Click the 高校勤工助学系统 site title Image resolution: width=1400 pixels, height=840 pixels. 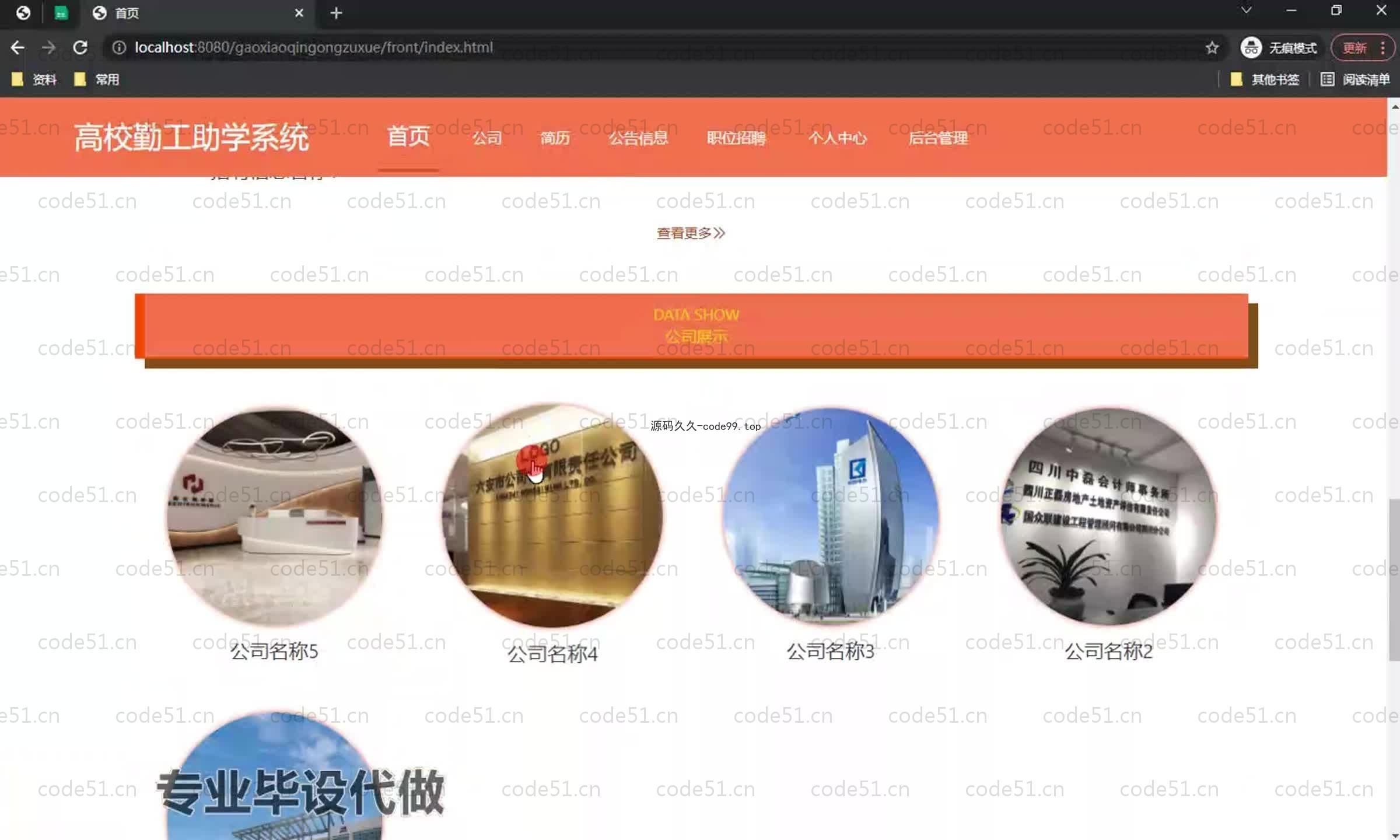tap(191, 138)
